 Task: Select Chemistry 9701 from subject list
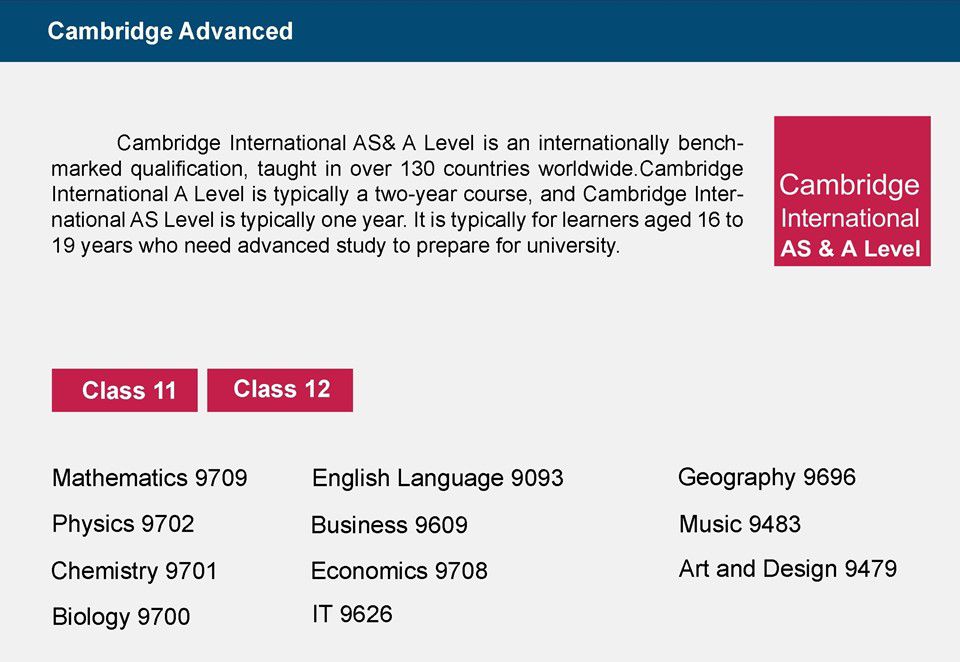click(x=134, y=571)
